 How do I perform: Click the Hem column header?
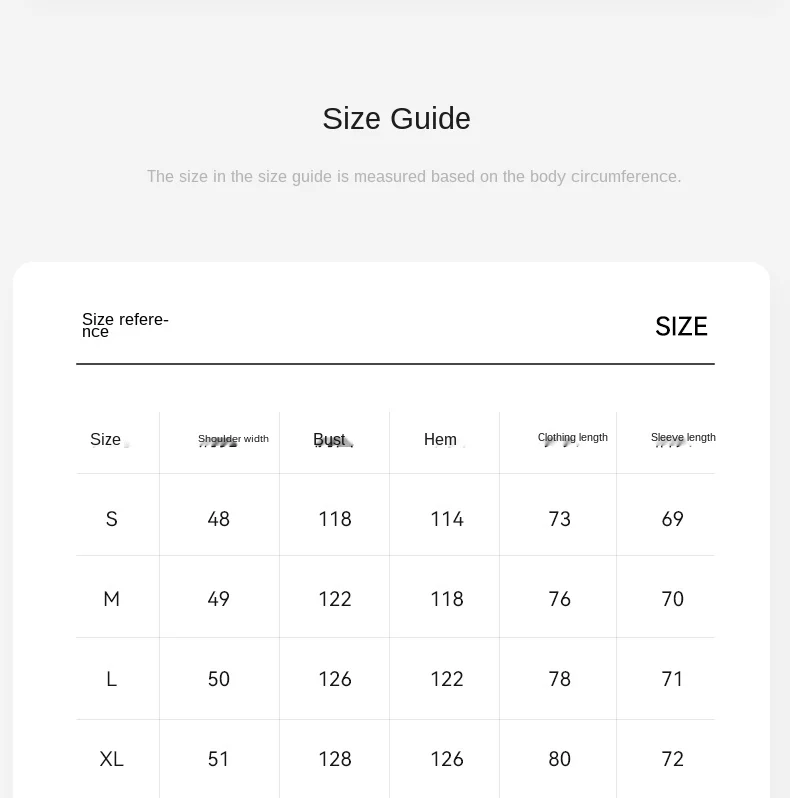pyautogui.click(x=440, y=439)
